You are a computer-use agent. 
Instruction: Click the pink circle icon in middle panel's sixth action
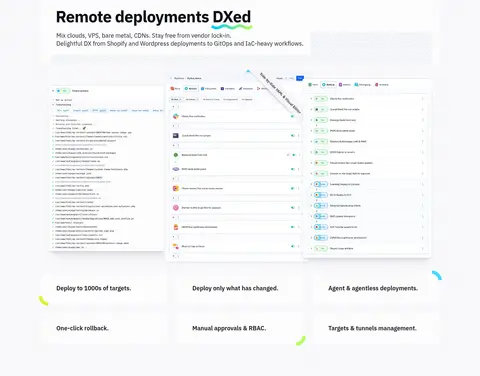[x=176, y=208]
